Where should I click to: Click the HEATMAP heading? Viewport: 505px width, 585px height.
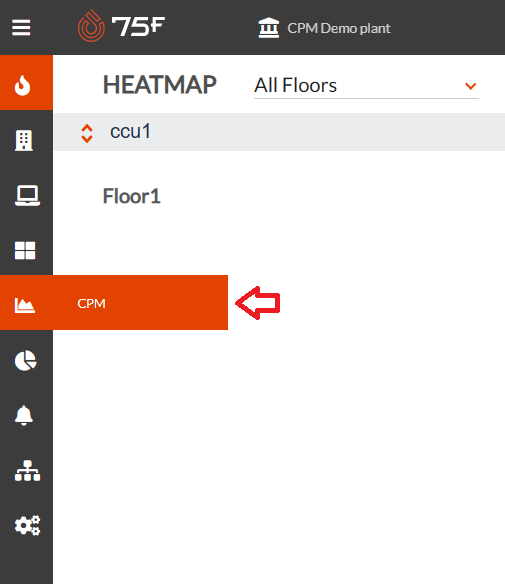coord(160,85)
